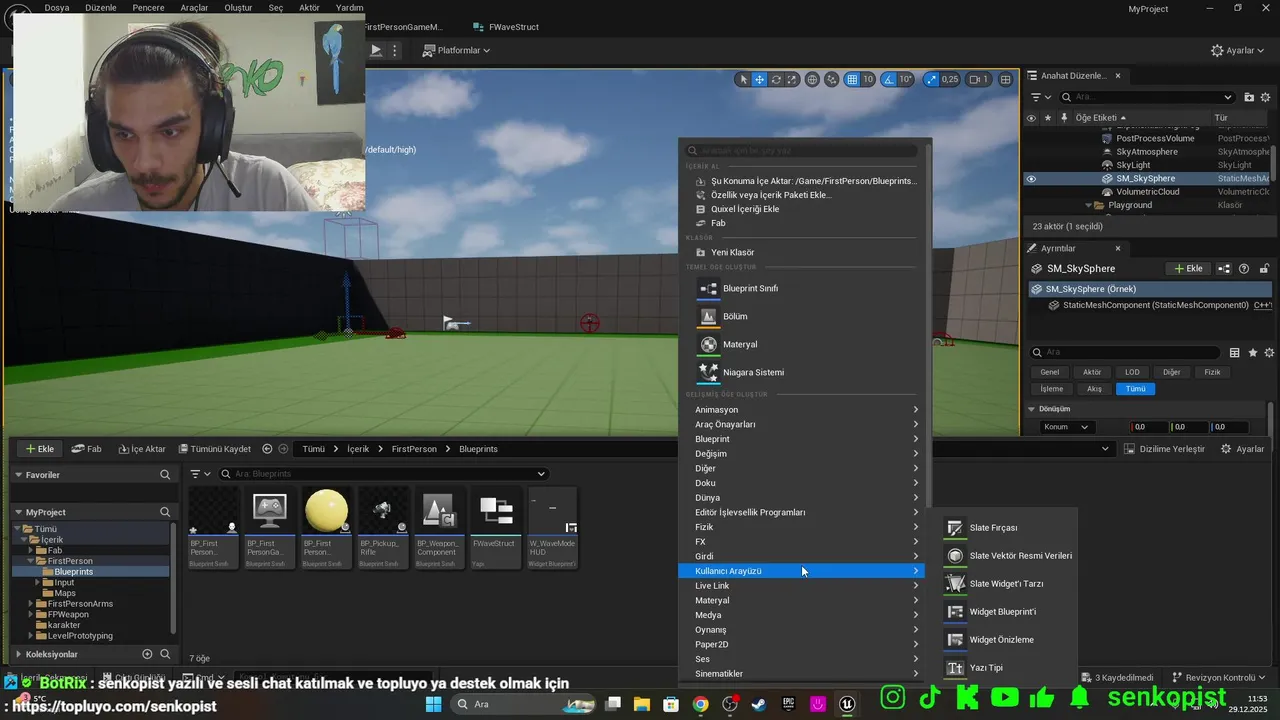Activate the scale gizmo tool
Screen dimensions: 1280x720
(792, 79)
